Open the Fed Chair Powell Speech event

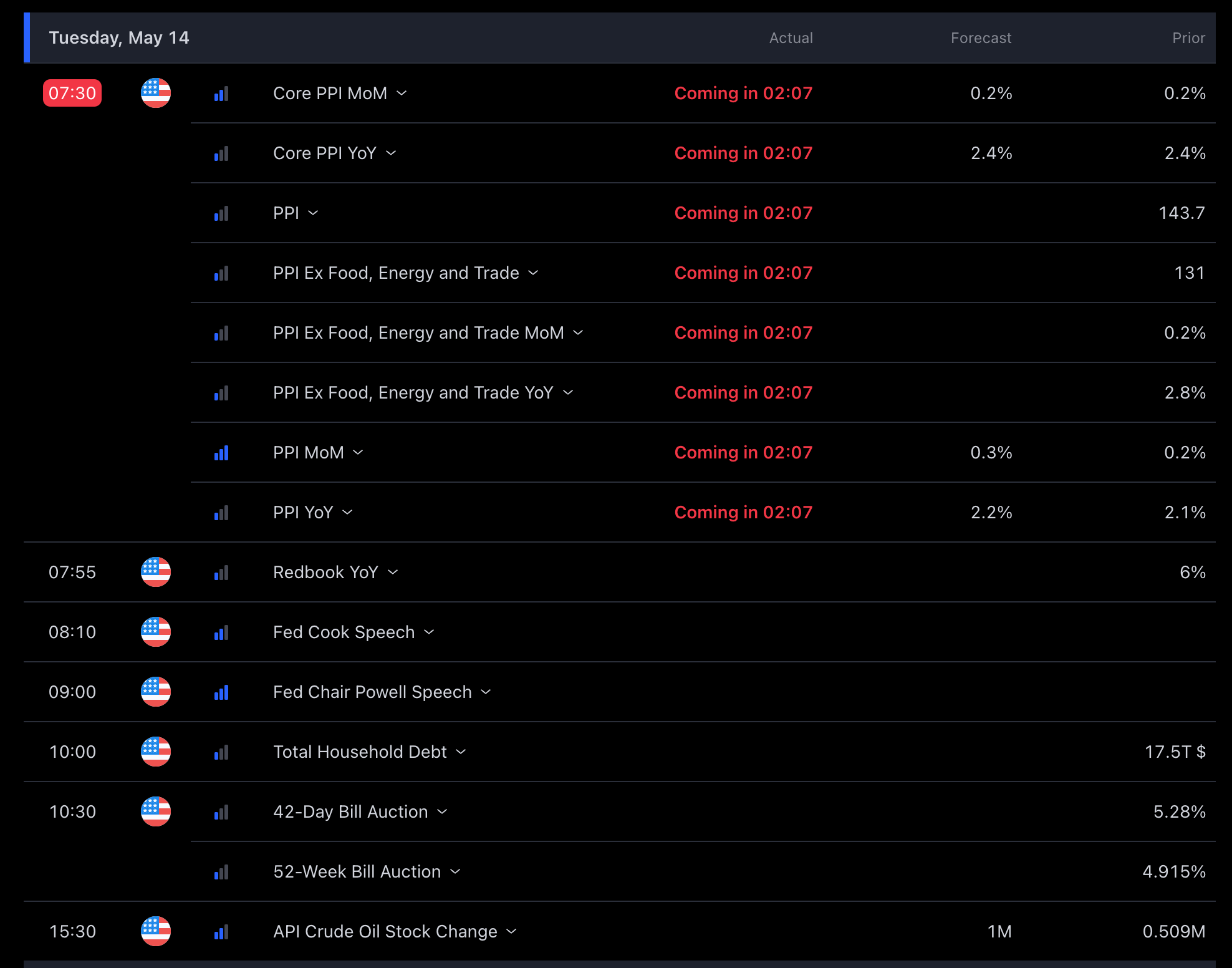point(372,692)
